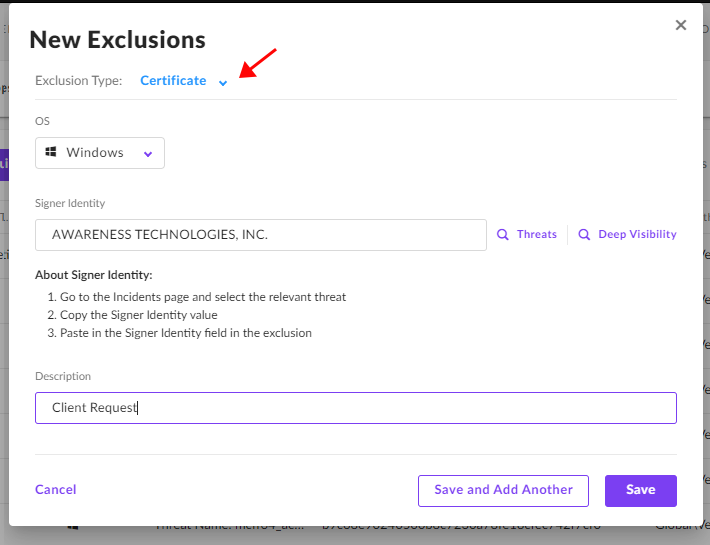The image size is (710, 545).
Task: Click the About Signer Identity heading
Action: (94, 275)
